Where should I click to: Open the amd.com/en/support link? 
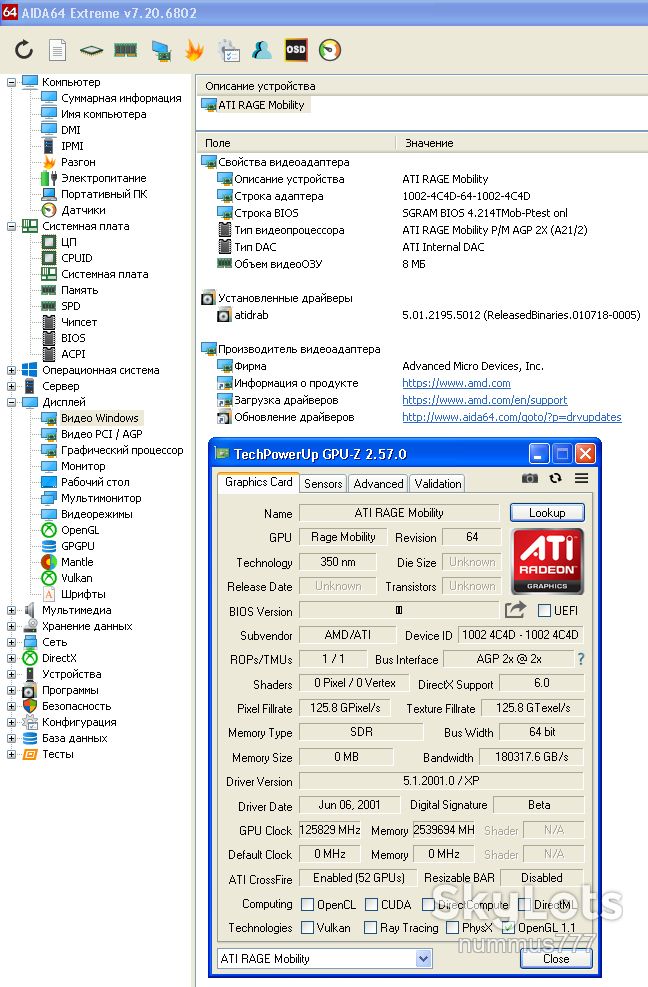coord(484,400)
